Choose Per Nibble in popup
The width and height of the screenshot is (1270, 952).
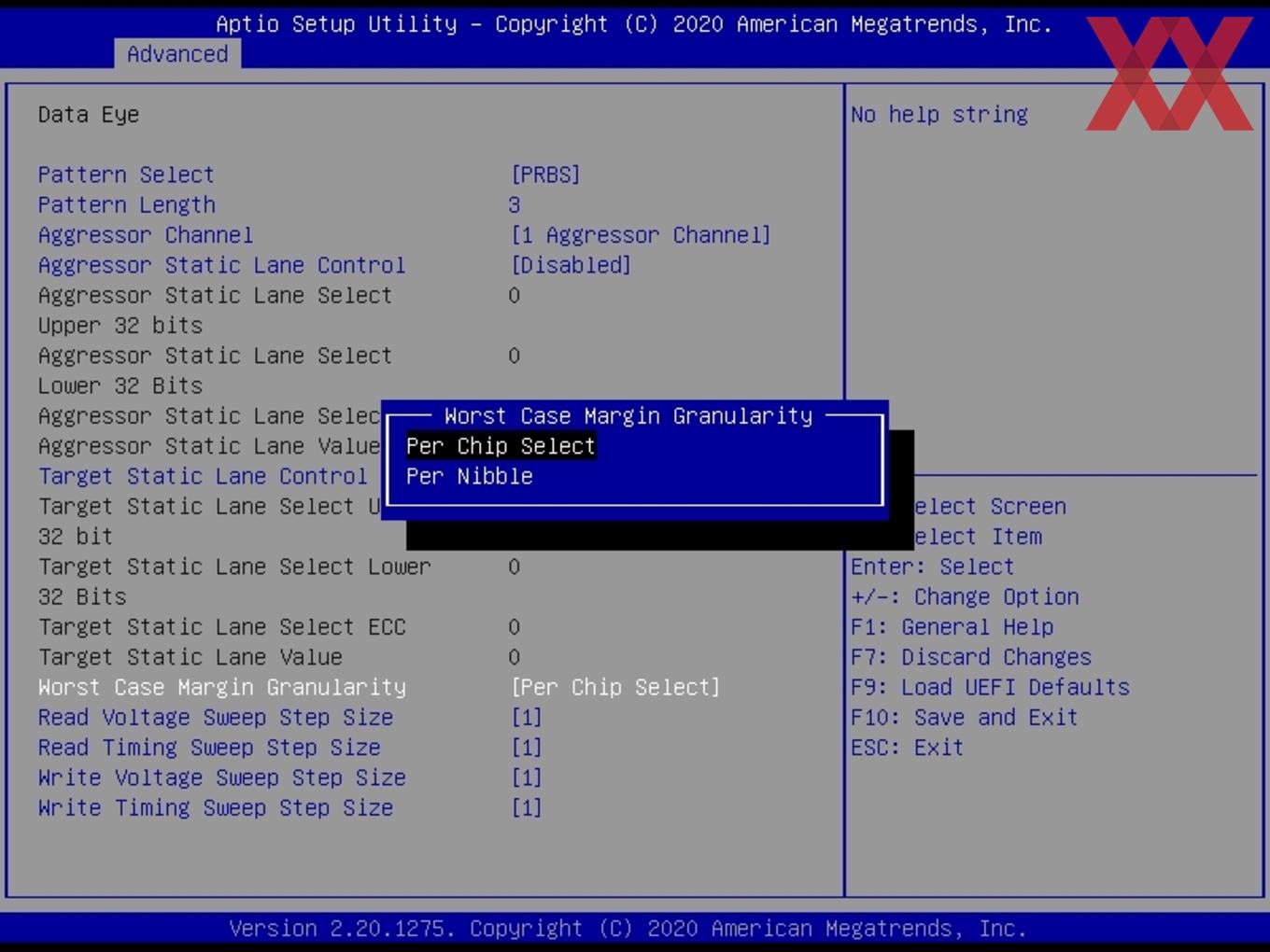470,476
